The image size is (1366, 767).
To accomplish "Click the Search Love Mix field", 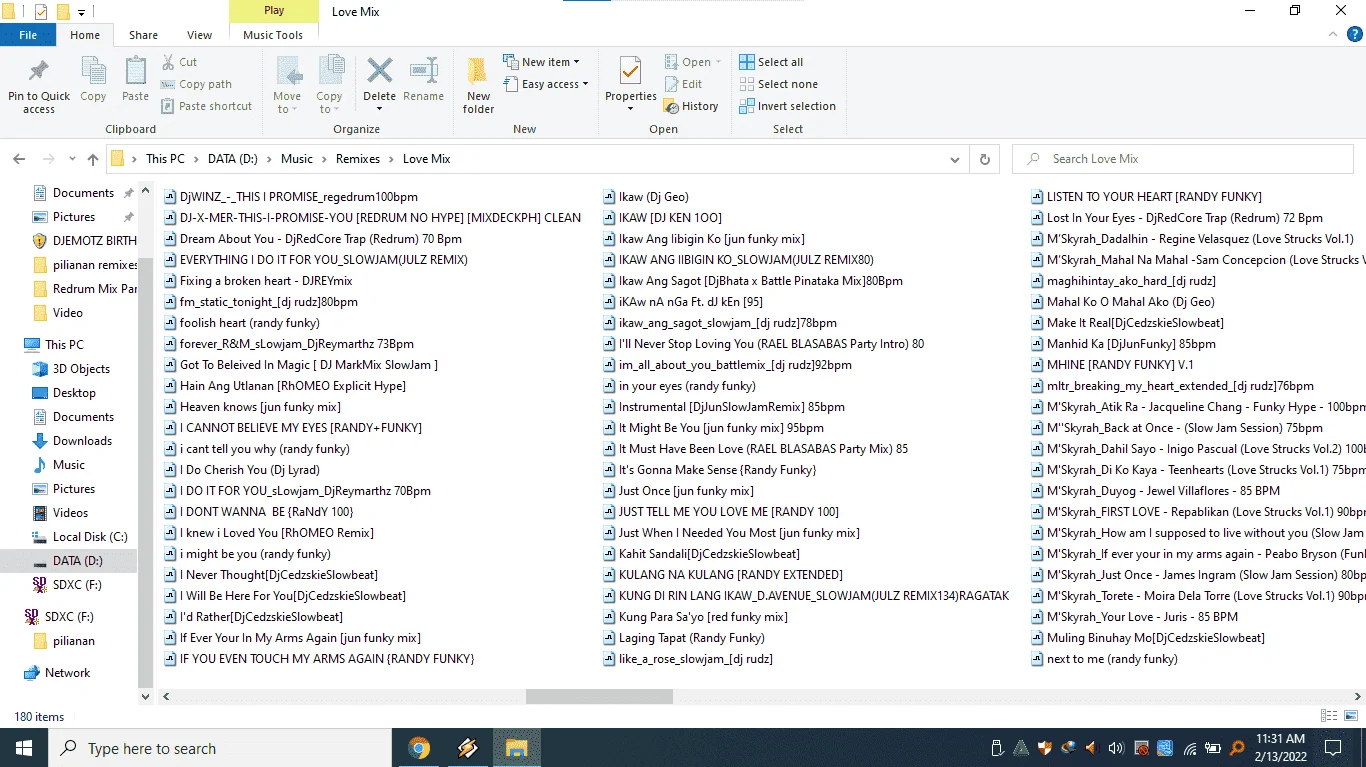I will [x=1185, y=159].
